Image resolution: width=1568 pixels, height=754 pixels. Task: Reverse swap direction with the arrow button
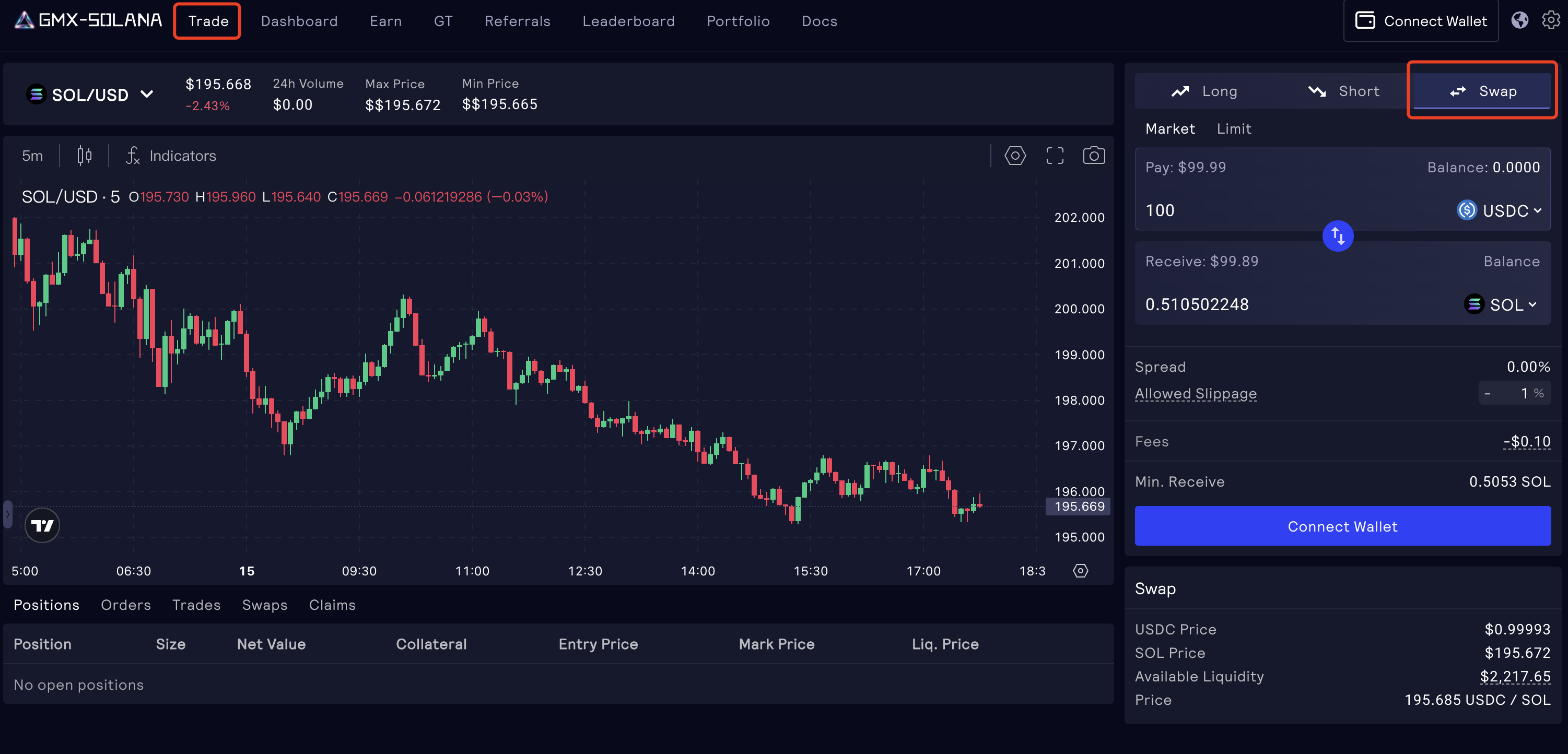point(1338,235)
